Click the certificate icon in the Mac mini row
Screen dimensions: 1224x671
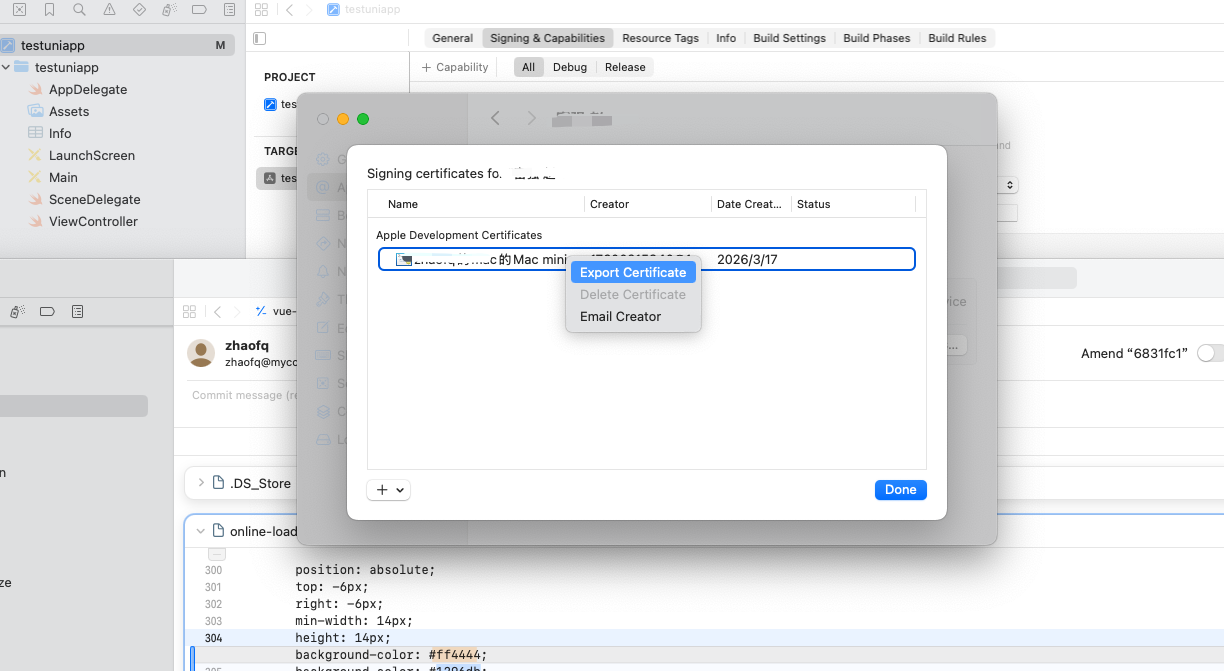404,259
